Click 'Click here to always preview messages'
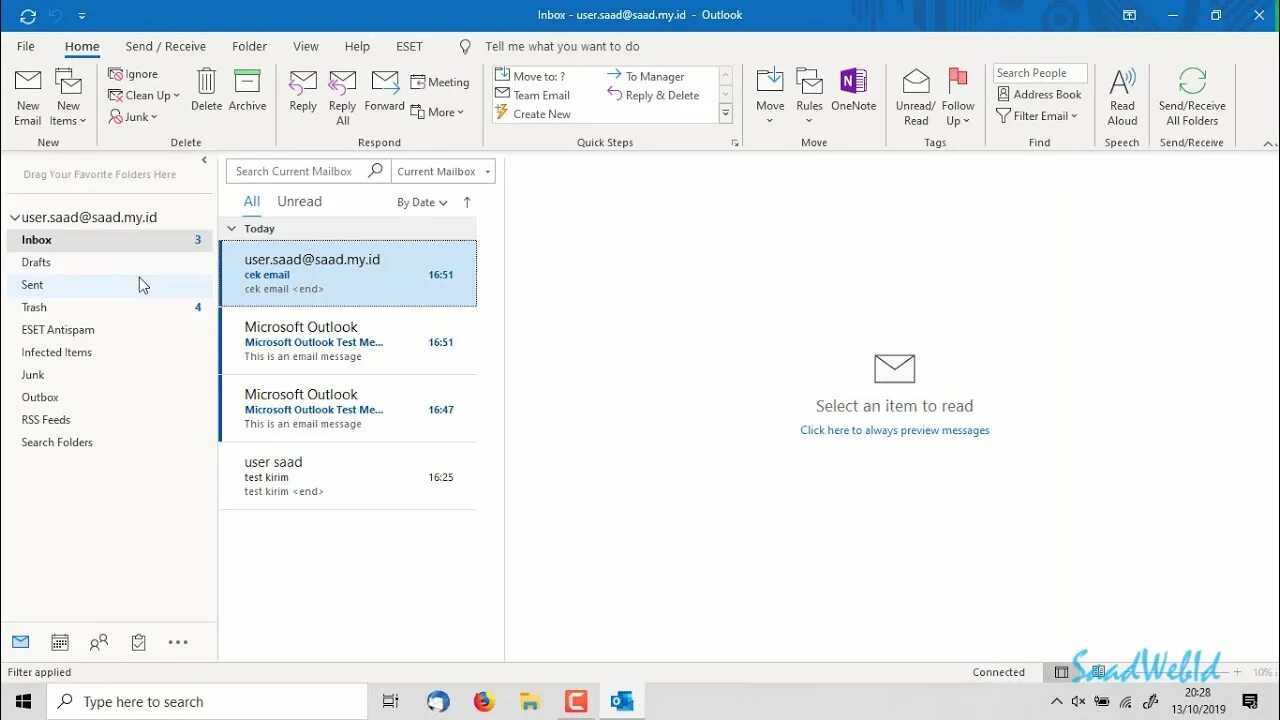 (895, 430)
